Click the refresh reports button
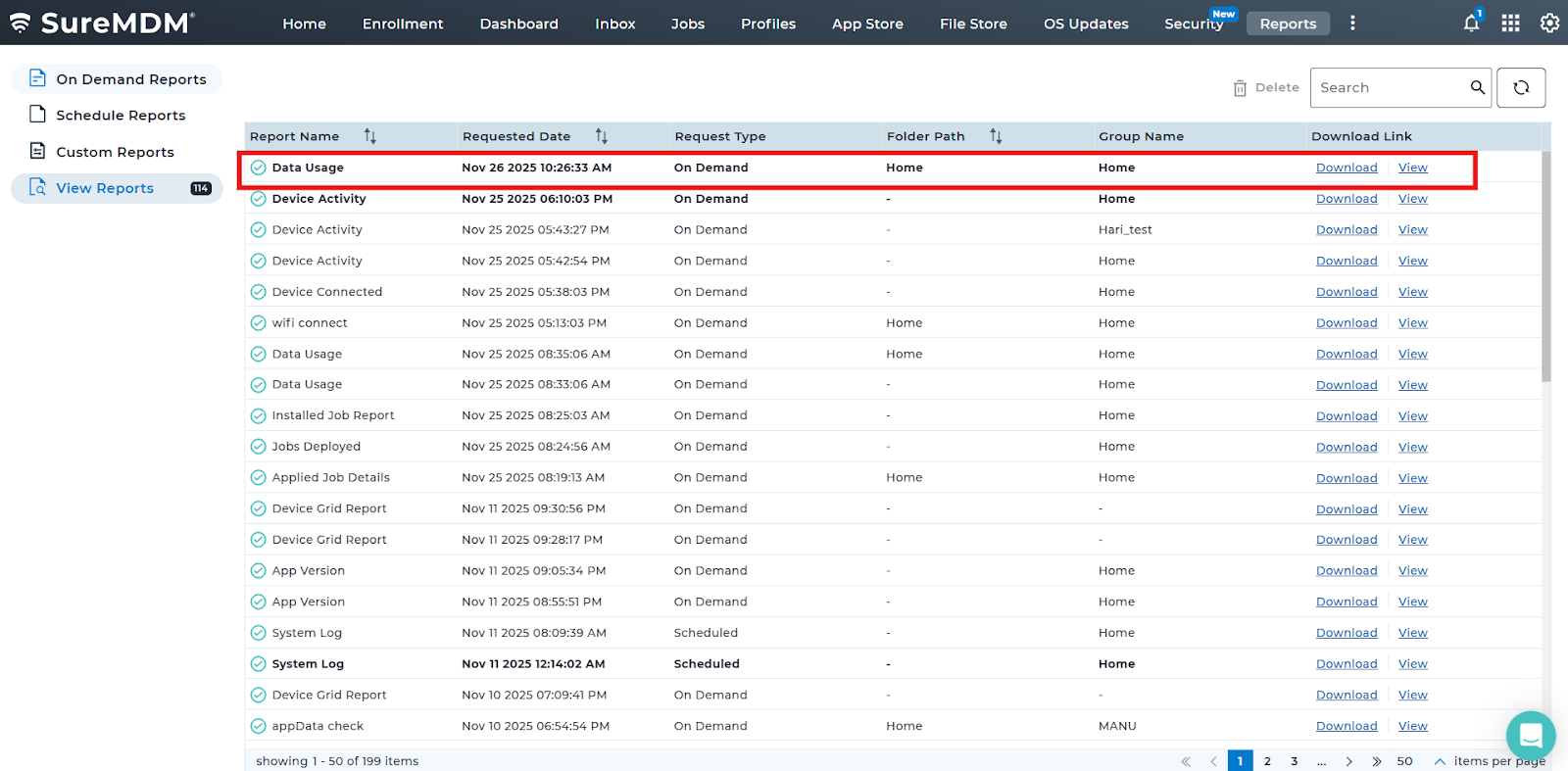This screenshot has height=771, width=1568. pyautogui.click(x=1521, y=88)
